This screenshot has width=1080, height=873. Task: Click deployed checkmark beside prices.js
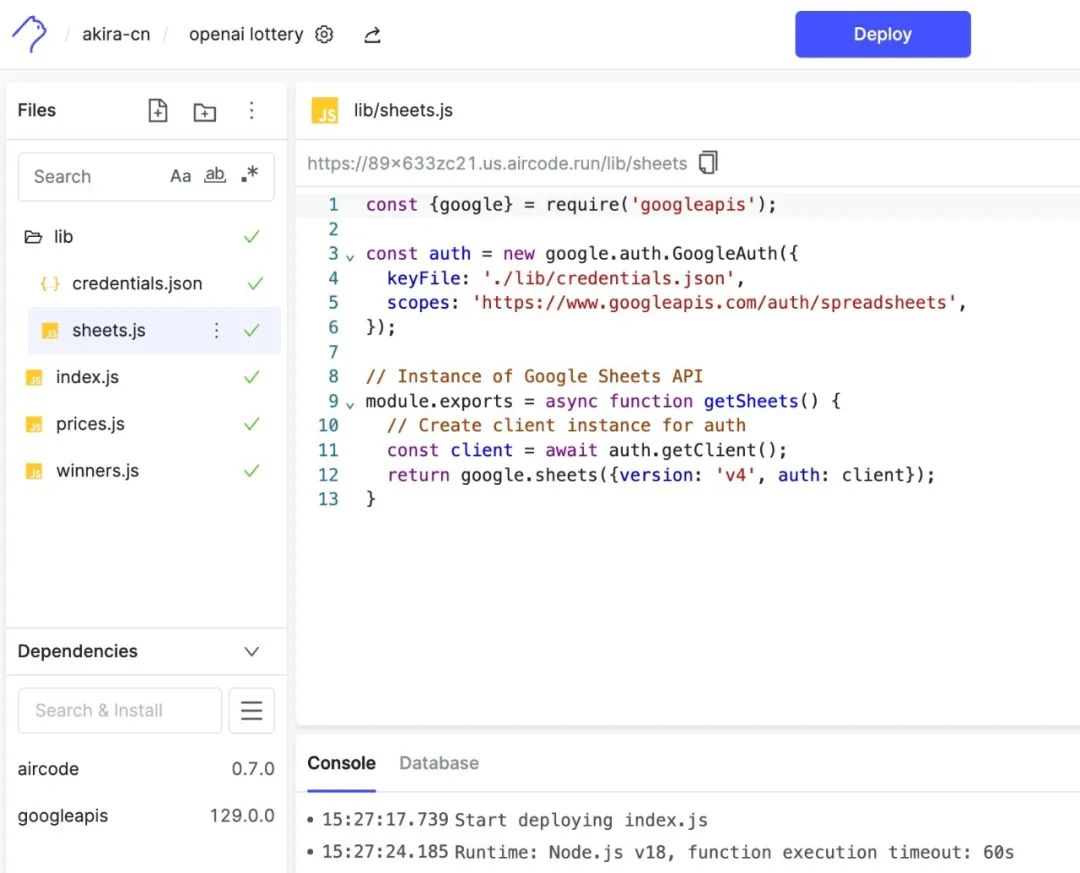click(252, 424)
